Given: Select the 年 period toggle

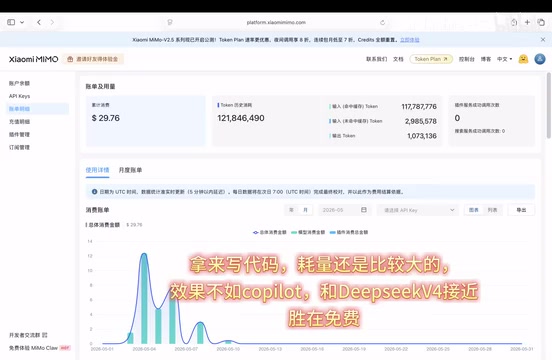Looking at the screenshot, I should coord(291,210).
